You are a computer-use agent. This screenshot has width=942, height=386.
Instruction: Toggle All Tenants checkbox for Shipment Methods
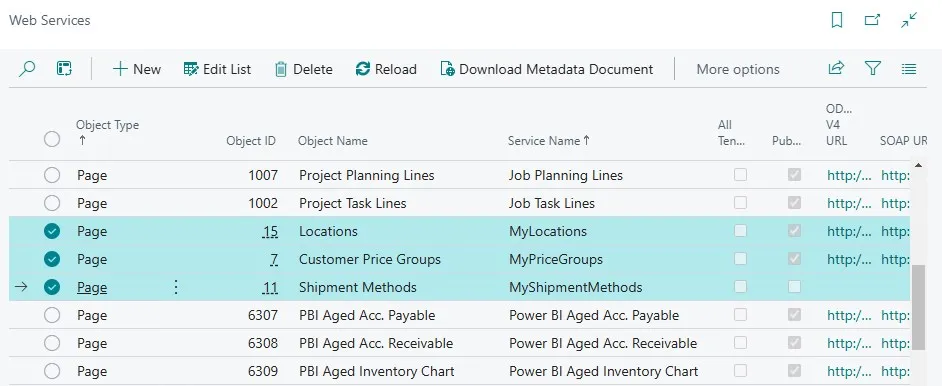tap(740, 287)
